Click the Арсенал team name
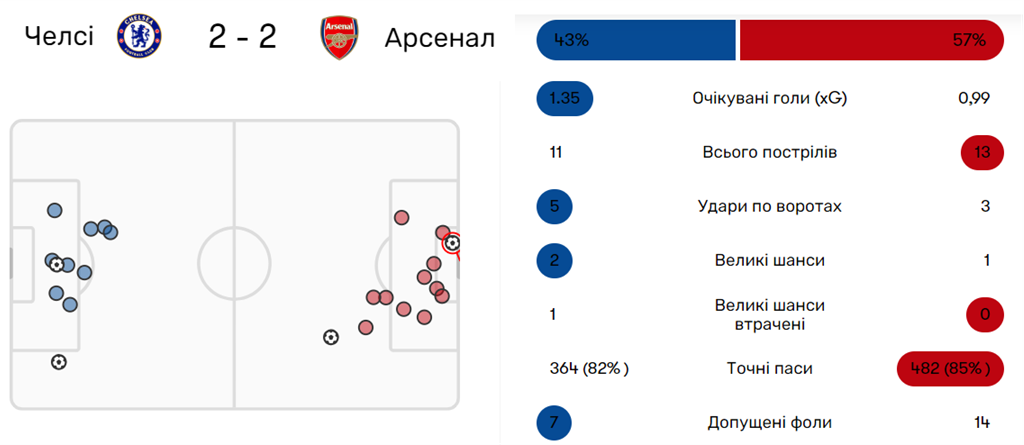 440,39
